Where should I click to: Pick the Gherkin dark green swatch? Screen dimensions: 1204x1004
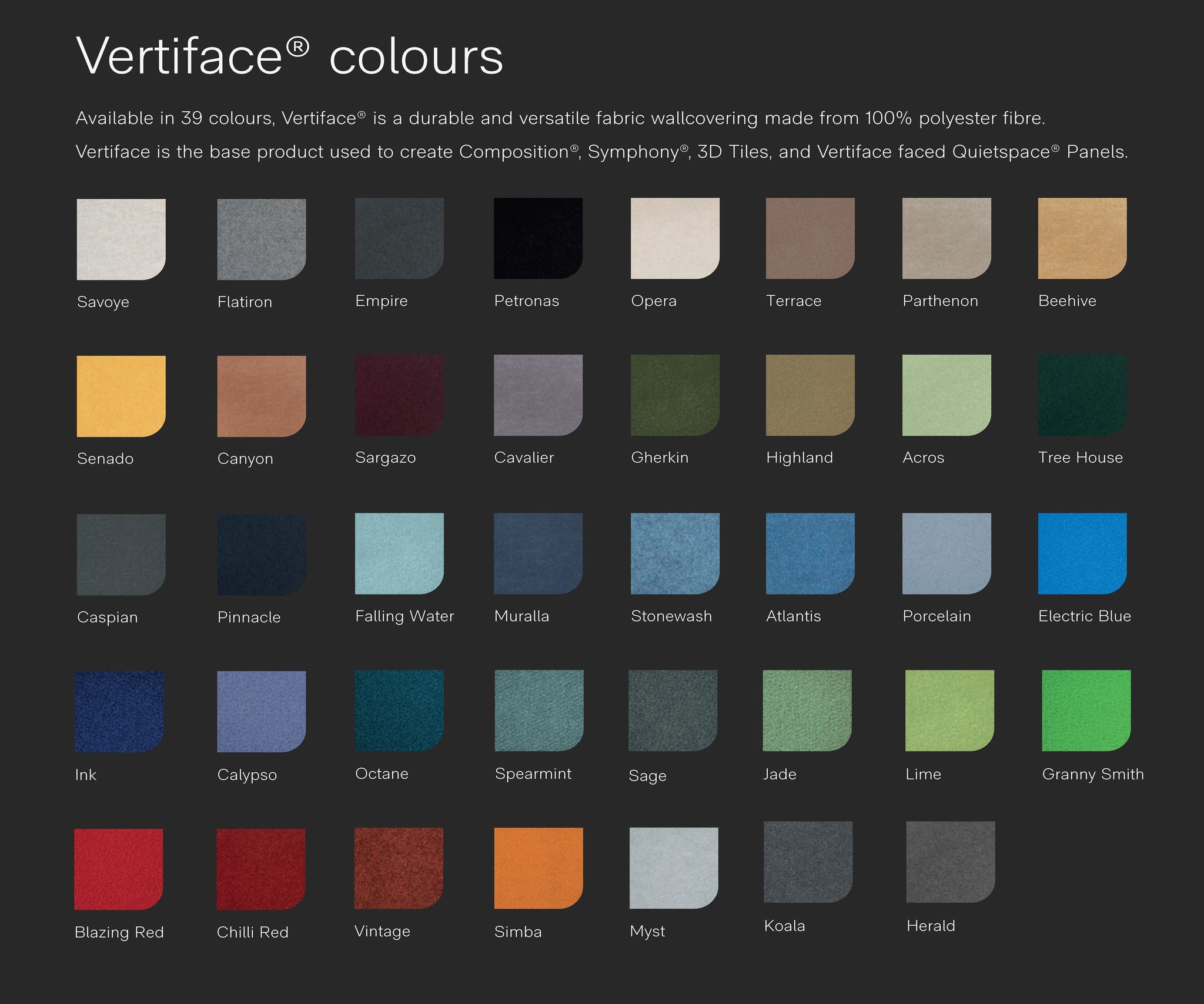[675, 395]
